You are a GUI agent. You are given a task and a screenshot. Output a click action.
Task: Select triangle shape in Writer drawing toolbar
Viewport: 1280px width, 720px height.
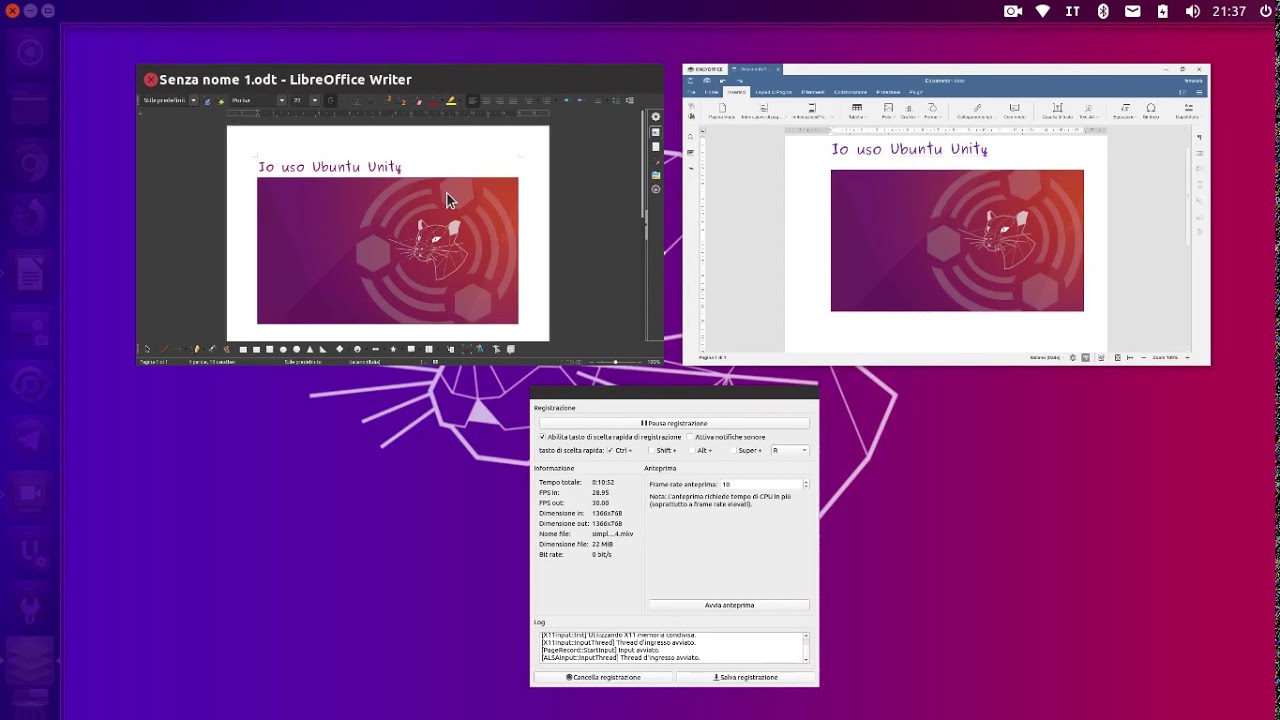click(310, 349)
